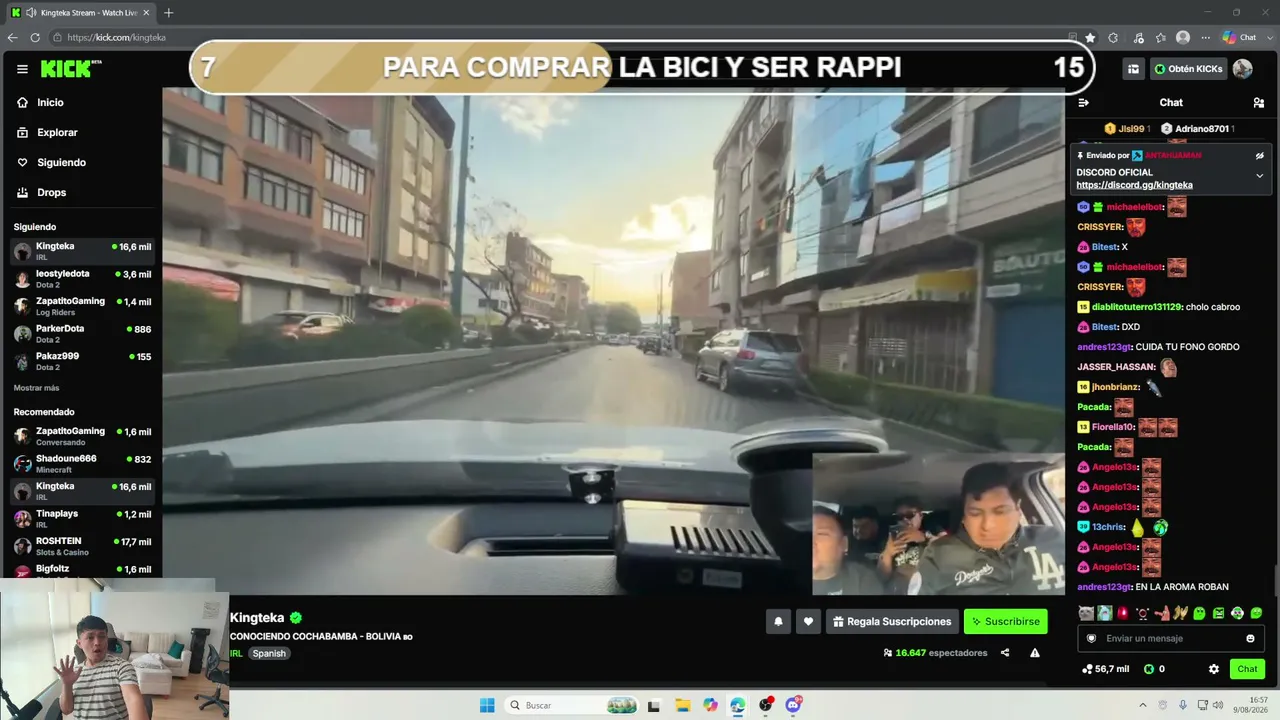This screenshot has width=1280, height=720.
Task: Open leostyledota channel in Siguiendo list
Action: [x=81, y=278]
